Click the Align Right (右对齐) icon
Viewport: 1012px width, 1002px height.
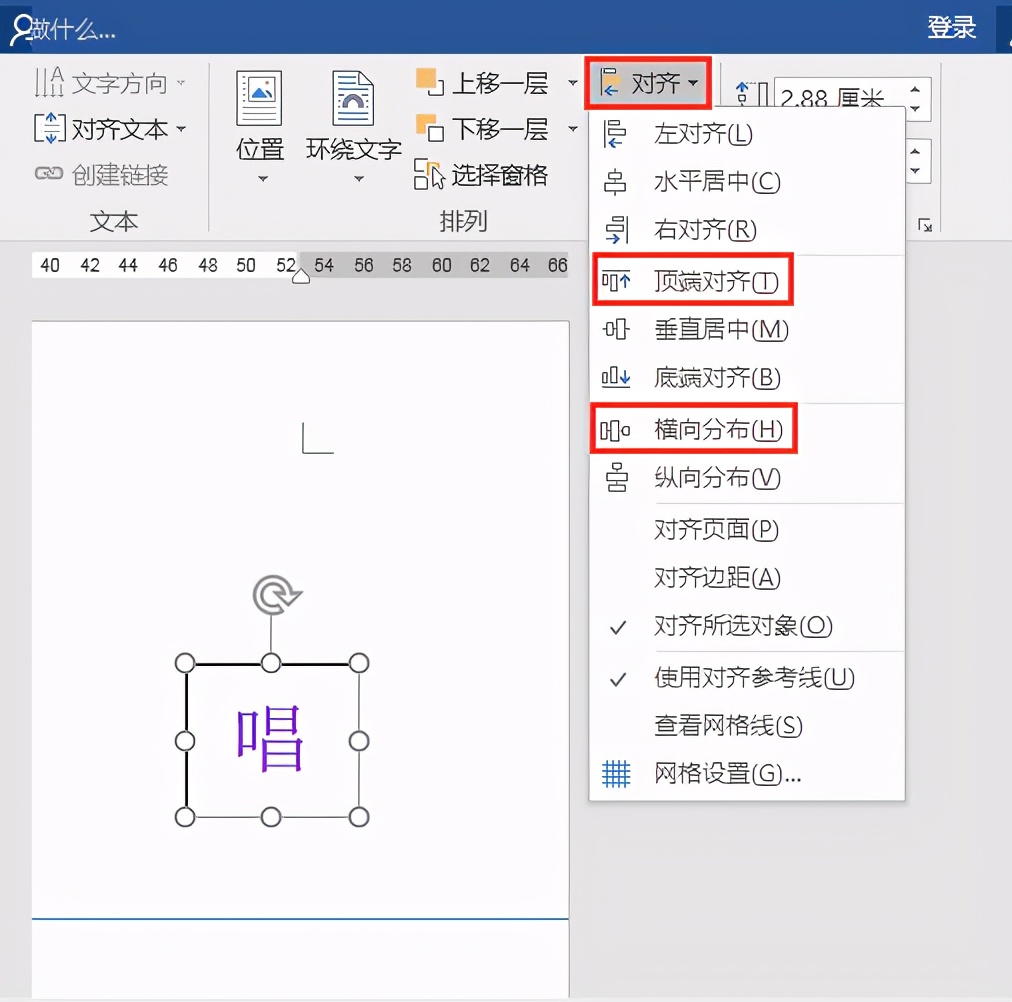click(616, 230)
